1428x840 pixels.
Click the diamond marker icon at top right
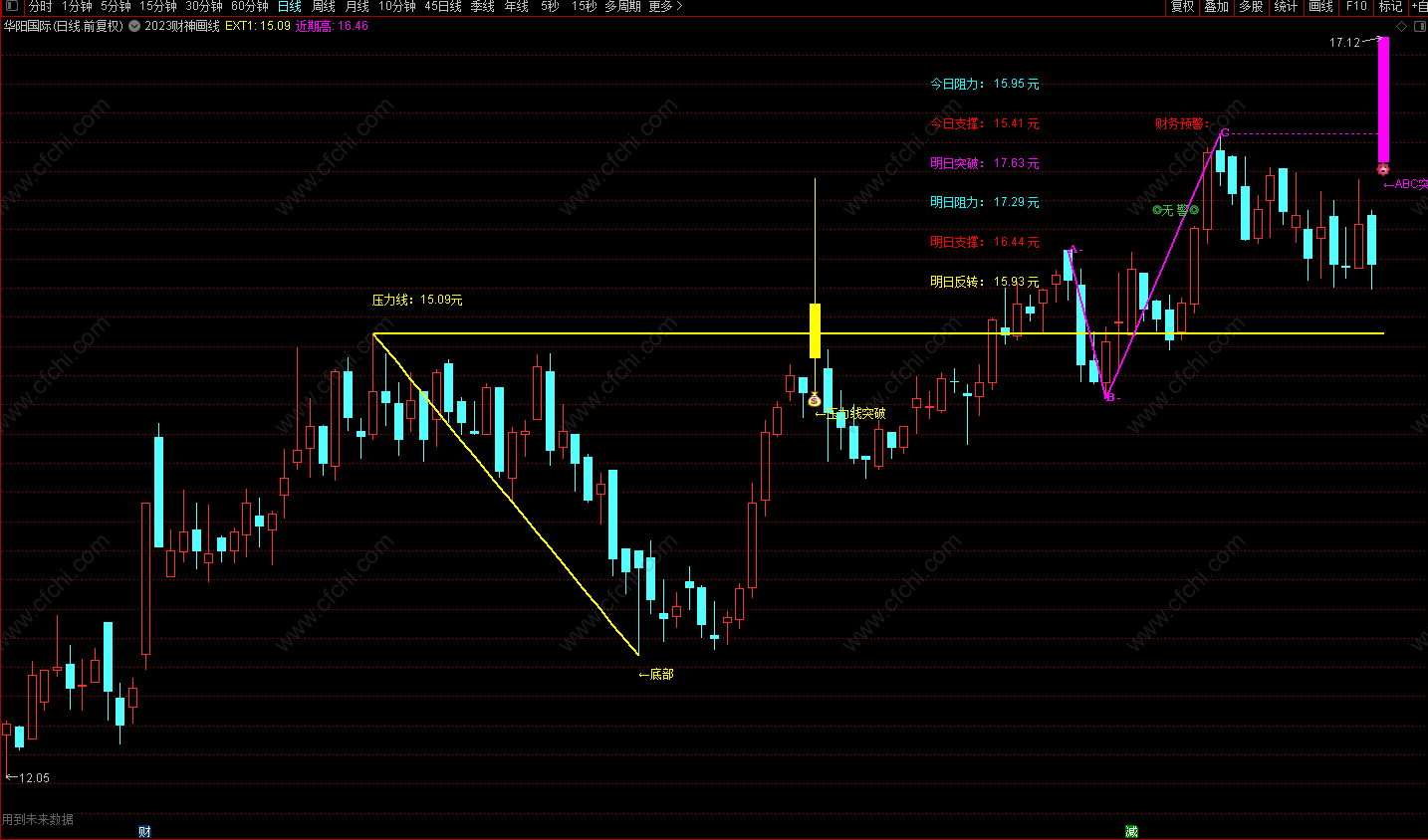pos(1402,26)
